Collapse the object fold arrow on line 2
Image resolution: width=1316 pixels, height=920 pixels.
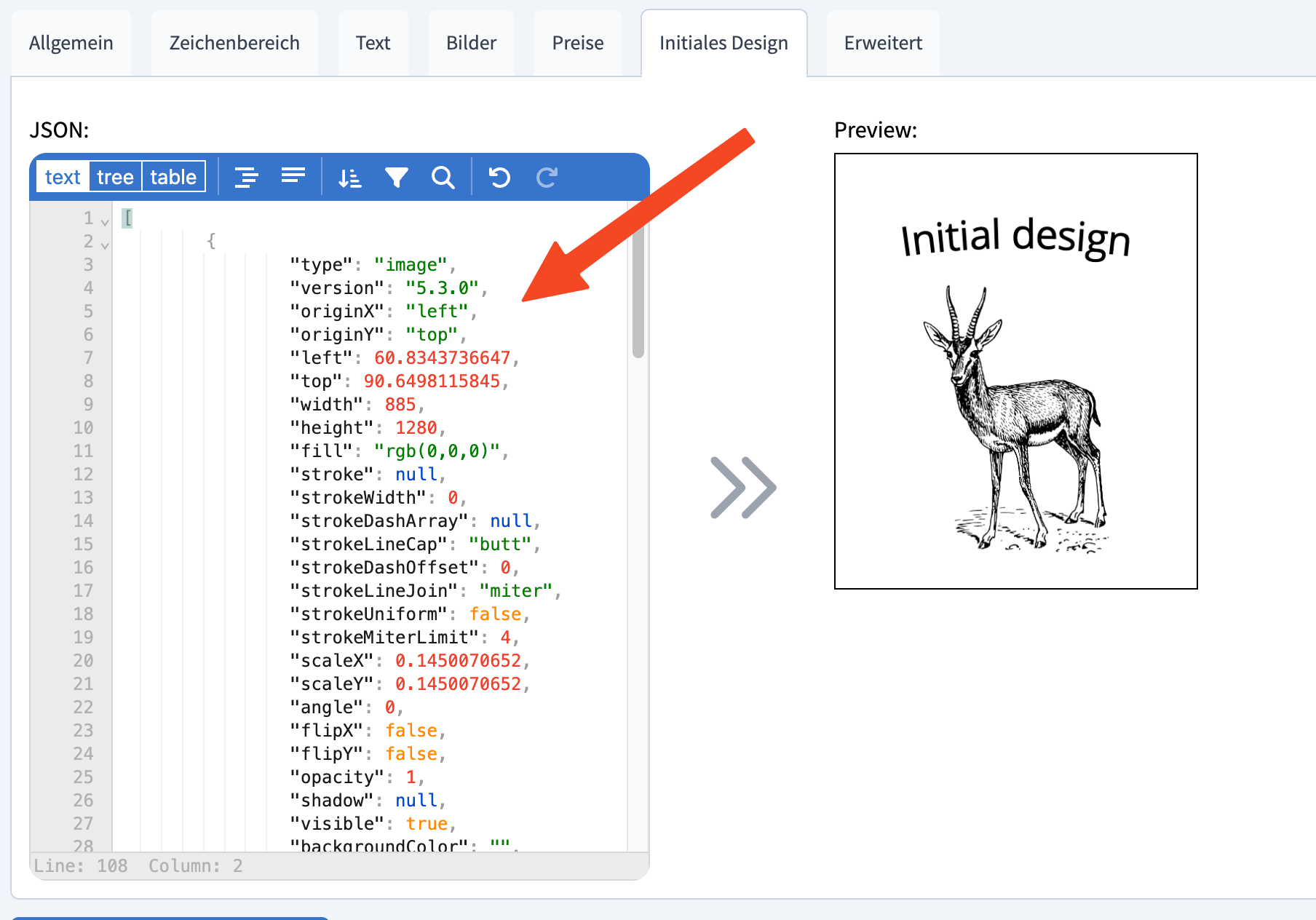(105, 245)
